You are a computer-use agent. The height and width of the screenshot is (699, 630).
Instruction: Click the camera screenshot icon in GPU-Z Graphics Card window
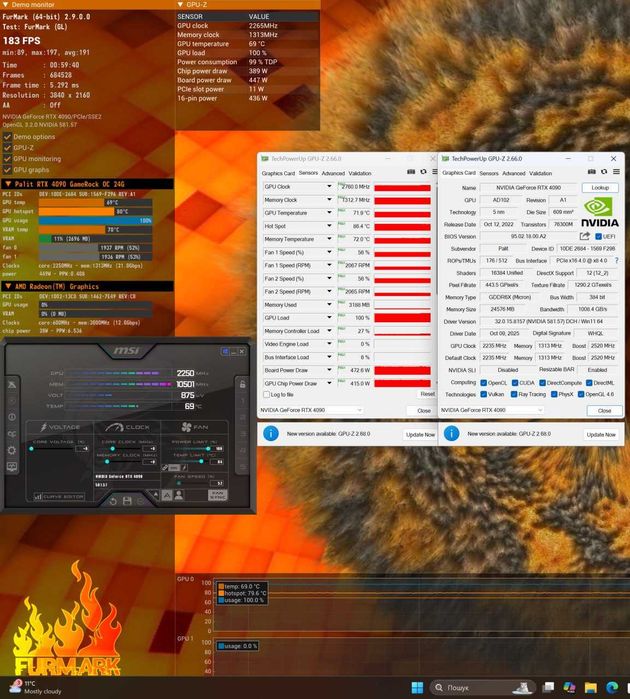tap(592, 172)
